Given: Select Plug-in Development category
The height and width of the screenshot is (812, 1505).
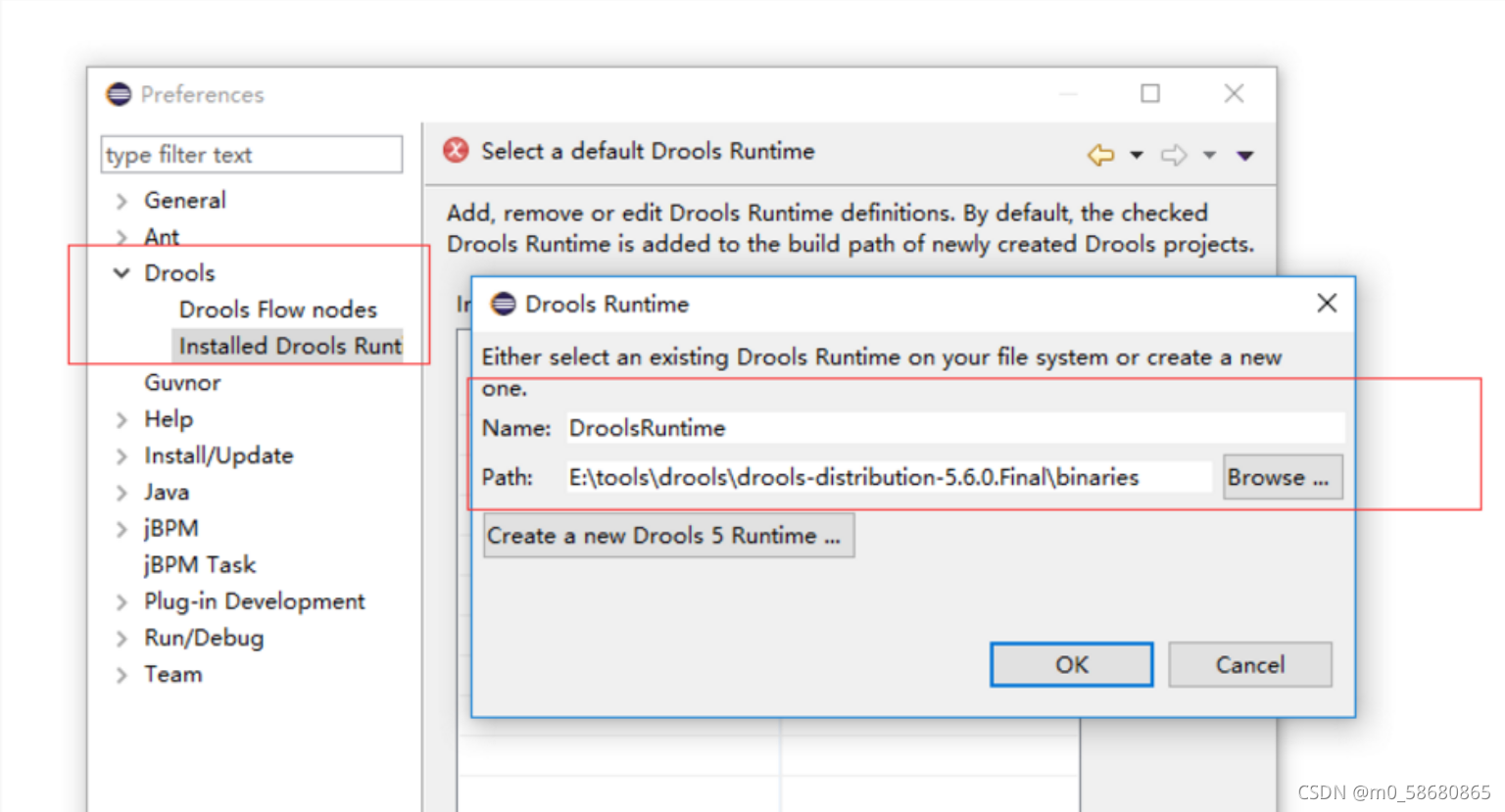Looking at the screenshot, I should 255,601.
